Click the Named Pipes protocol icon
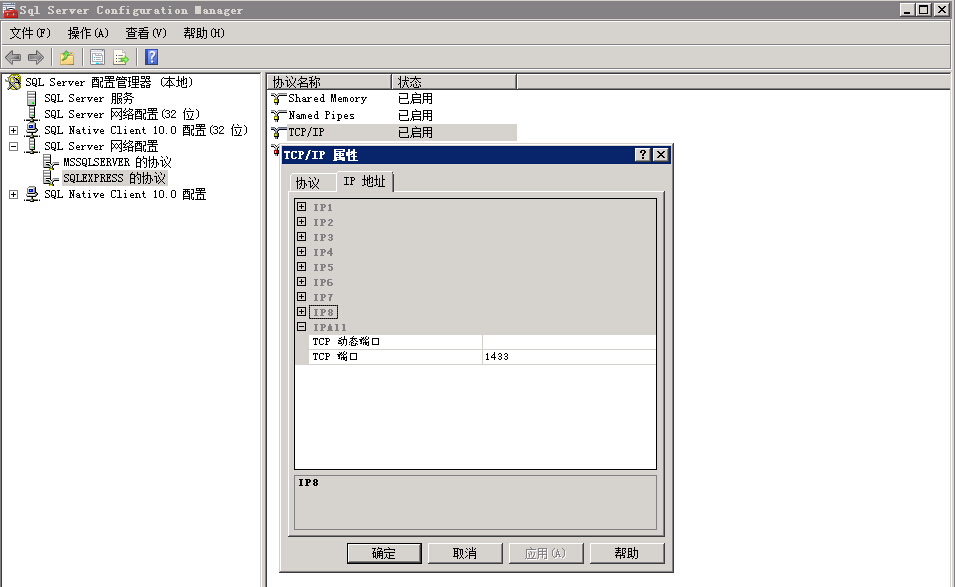 279,116
